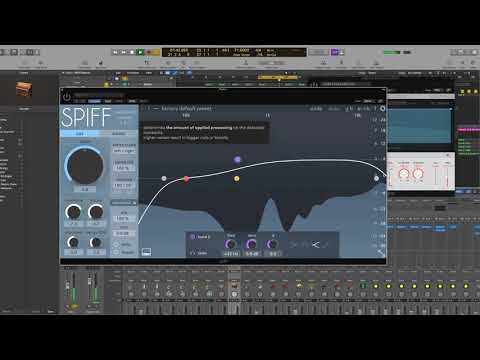Select the Boost mode tab in Spiff
This screenshot has height=360, width=480.
[x=119, y=133]
